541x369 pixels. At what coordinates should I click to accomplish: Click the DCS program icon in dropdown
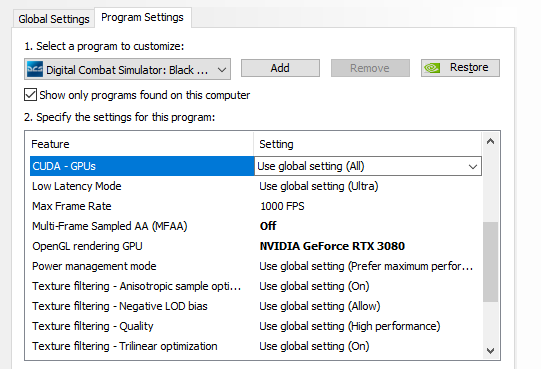[35, 69]
